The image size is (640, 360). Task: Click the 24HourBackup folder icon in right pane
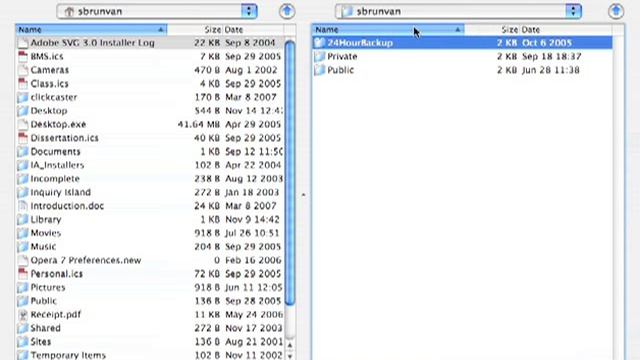pyautogui.click(x=320, y=43)
